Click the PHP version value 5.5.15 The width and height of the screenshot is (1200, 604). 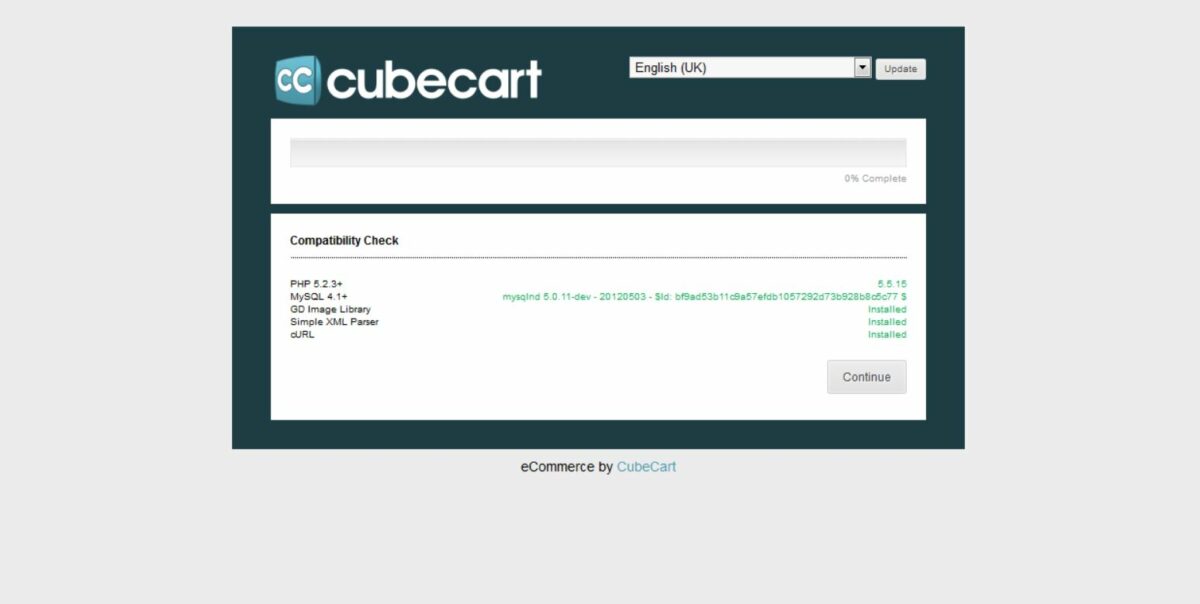tap(892, 284)
